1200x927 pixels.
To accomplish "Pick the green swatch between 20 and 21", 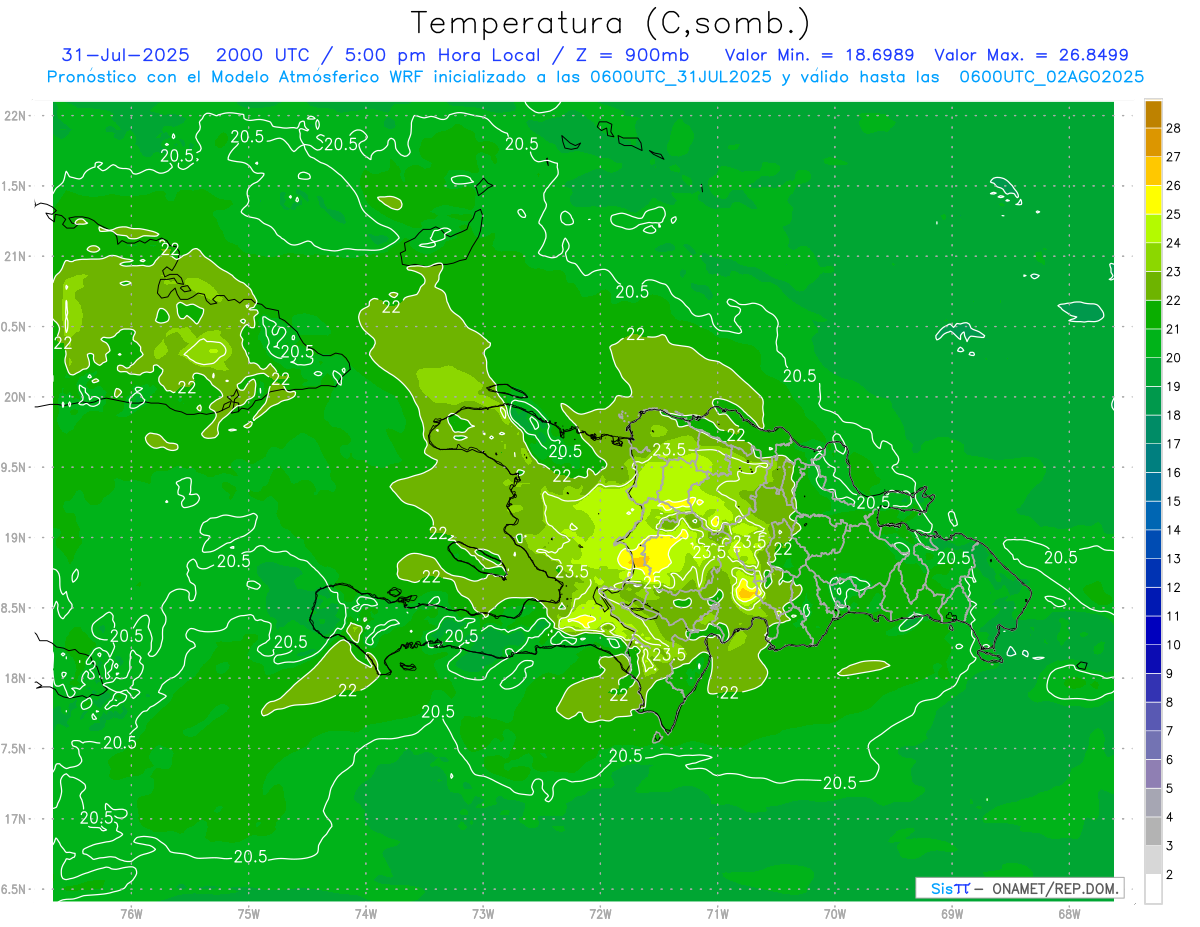I will 1154,343.
